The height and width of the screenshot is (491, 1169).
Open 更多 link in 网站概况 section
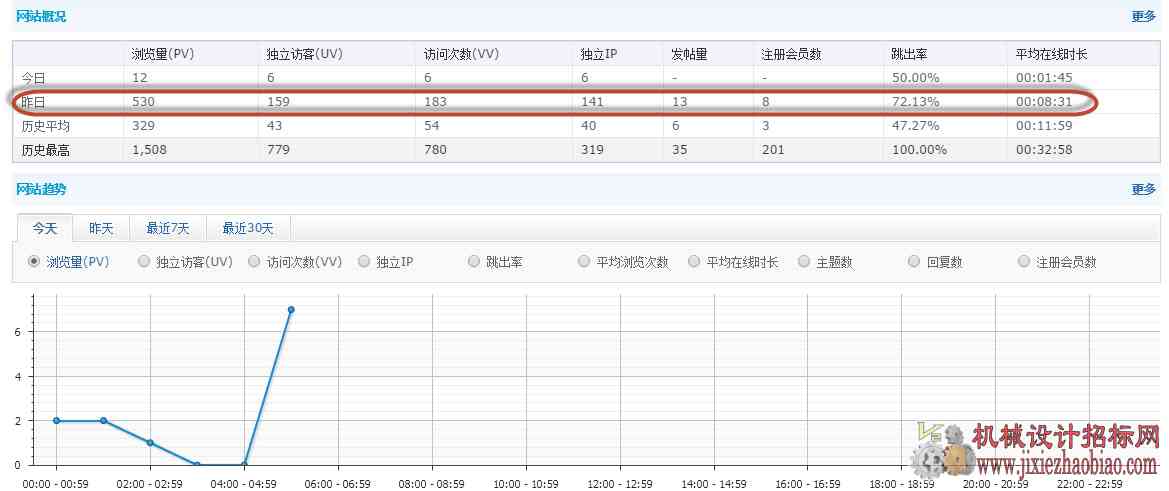1143,16
